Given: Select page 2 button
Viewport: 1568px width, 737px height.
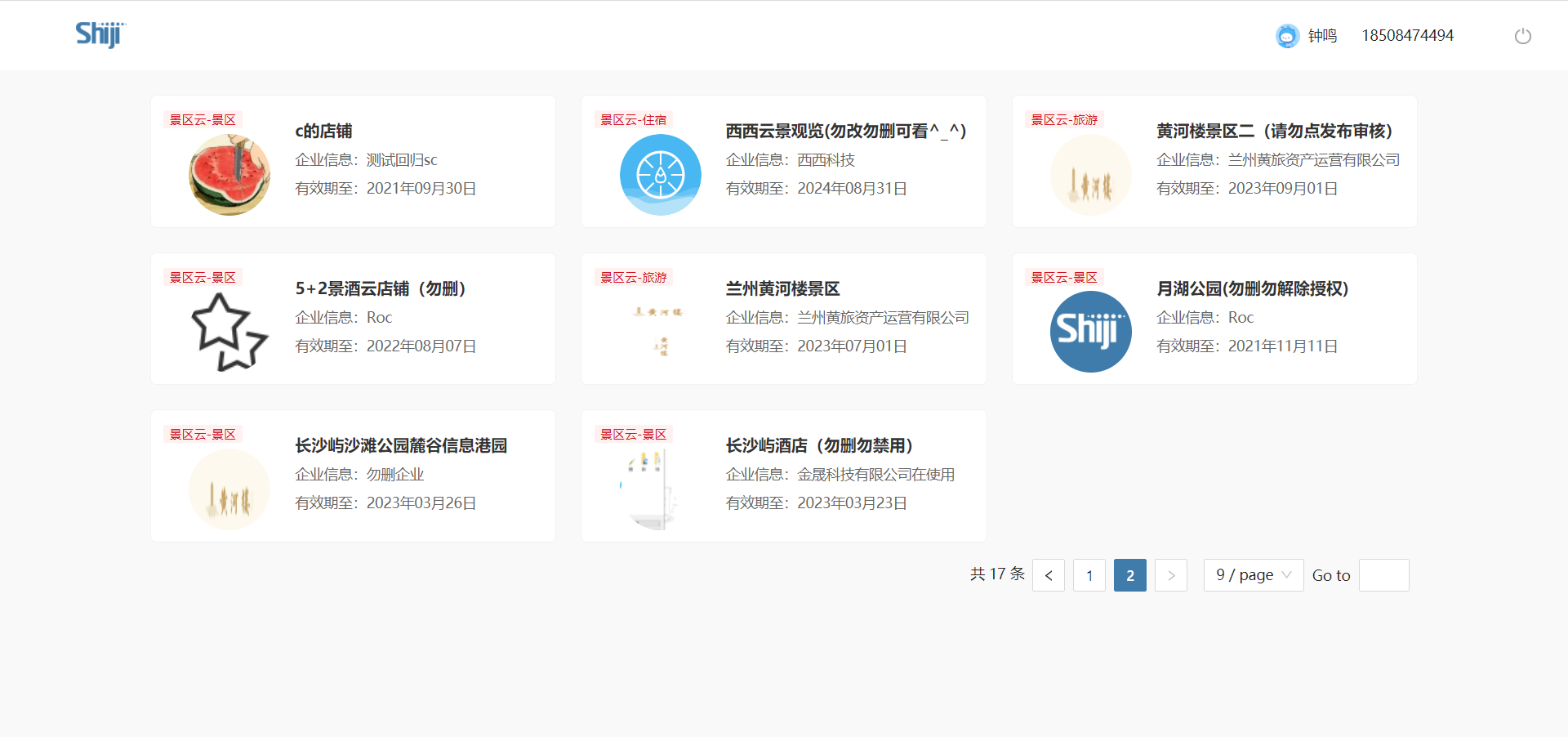Looking at the screenshot, I should point(1130,575).
